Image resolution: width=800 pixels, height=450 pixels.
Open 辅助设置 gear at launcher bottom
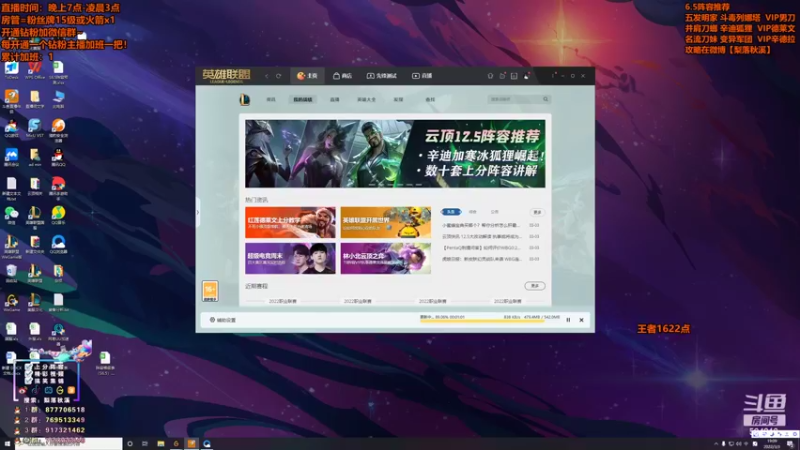tap(223, 320)
